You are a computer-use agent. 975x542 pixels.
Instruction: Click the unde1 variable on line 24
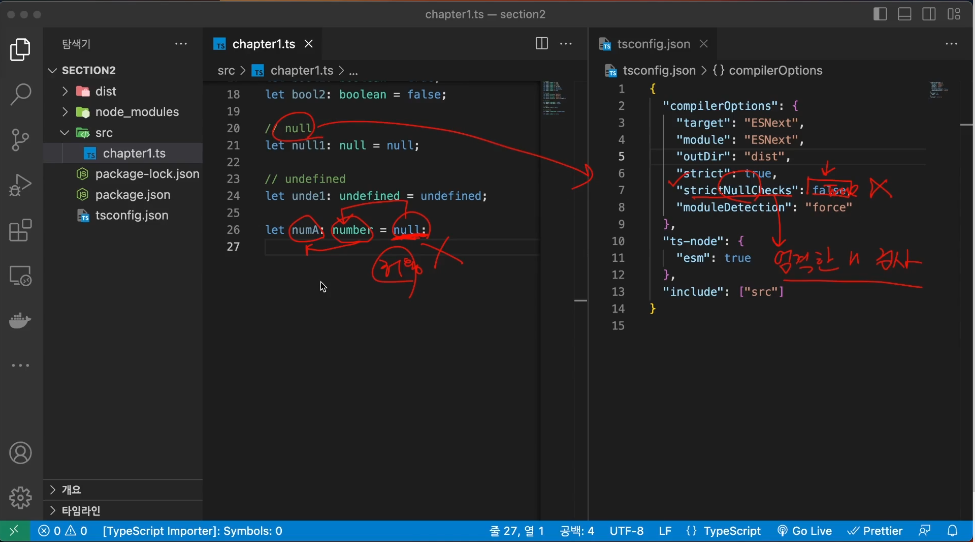tap(308, 196)
